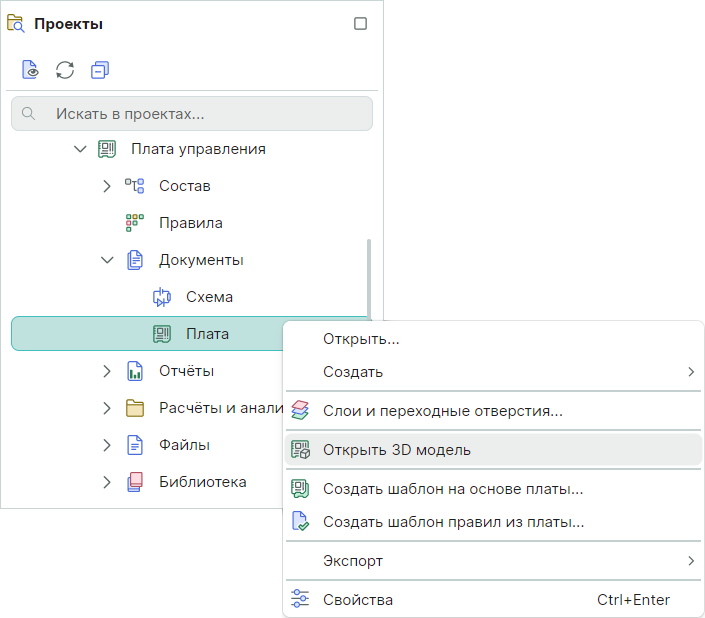Click the Открыть... context menu item
The width and height of the screenshot is (705, 618).
tap(361, 339)
